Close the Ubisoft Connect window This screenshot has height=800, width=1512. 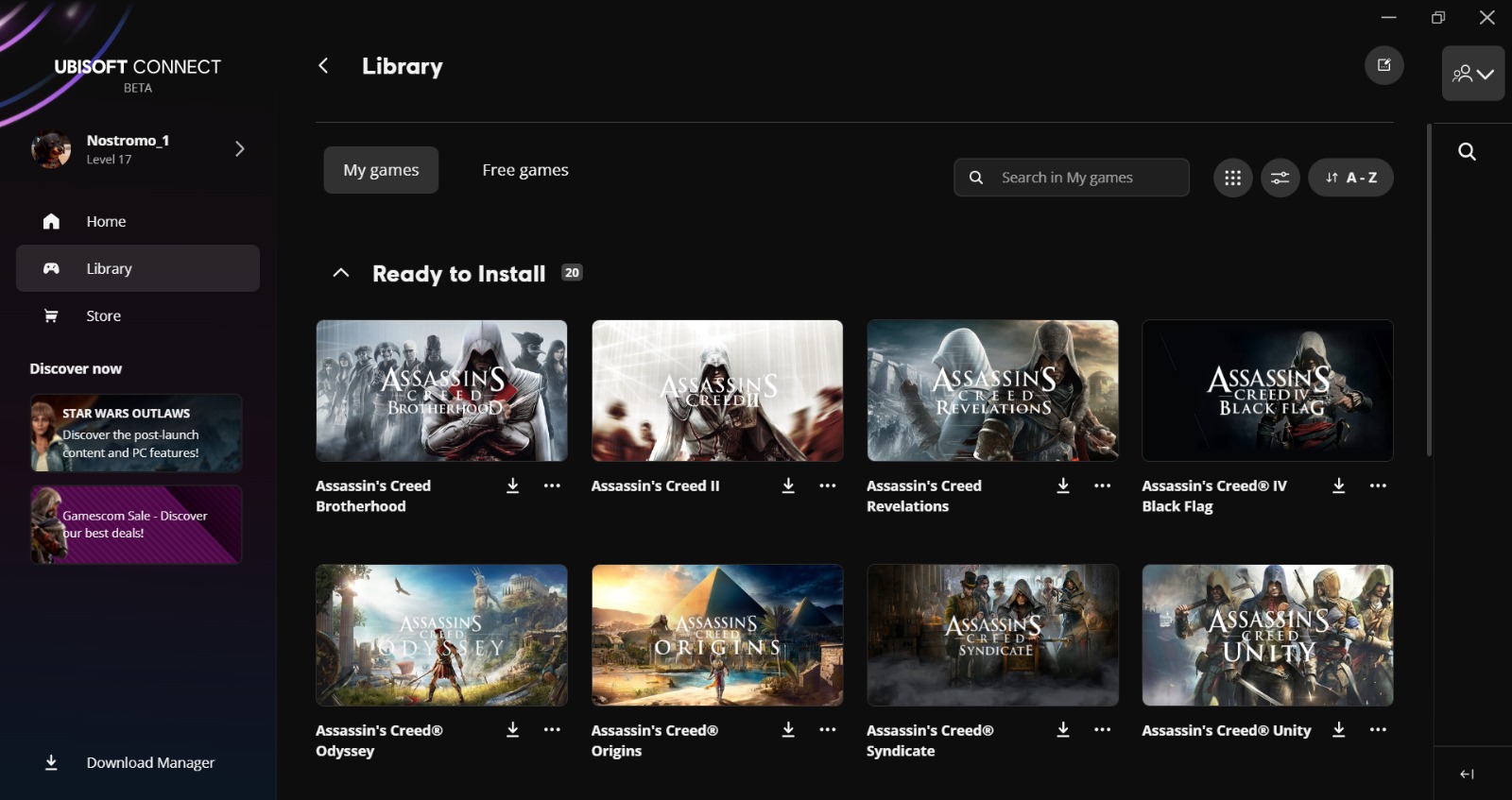point(1487,17)
